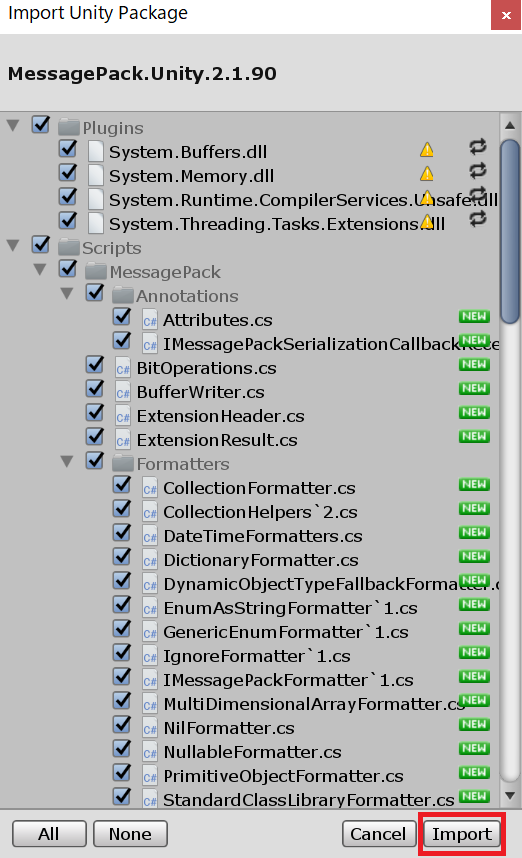The height and width of the screenshot is (858, 522).
Task: Collapse the Annotations folder
Action: coord(67,294)
